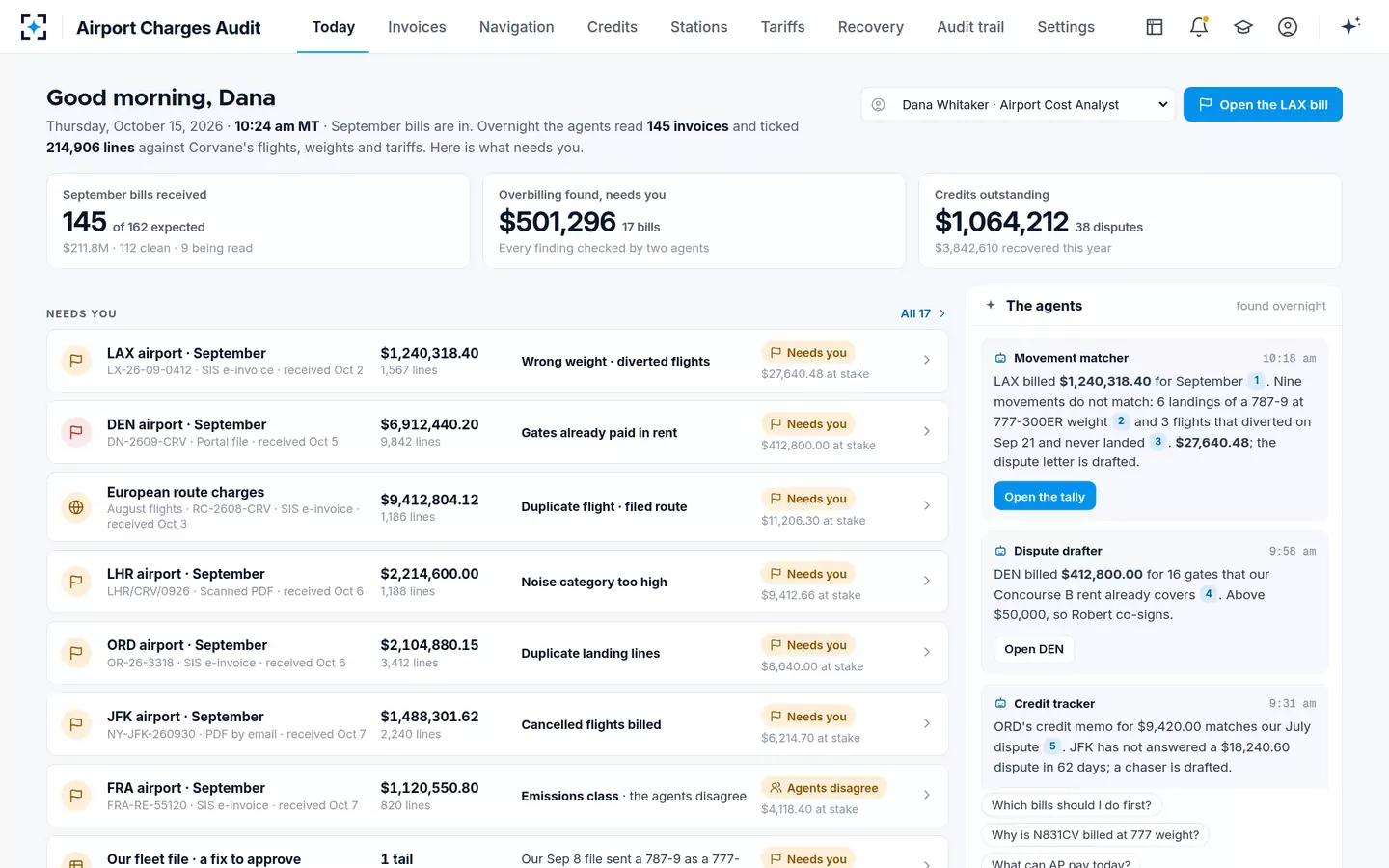Screen dimensions: 1389x868
Task: Open the layout panel icon in header
Action: coord(1155,27)
